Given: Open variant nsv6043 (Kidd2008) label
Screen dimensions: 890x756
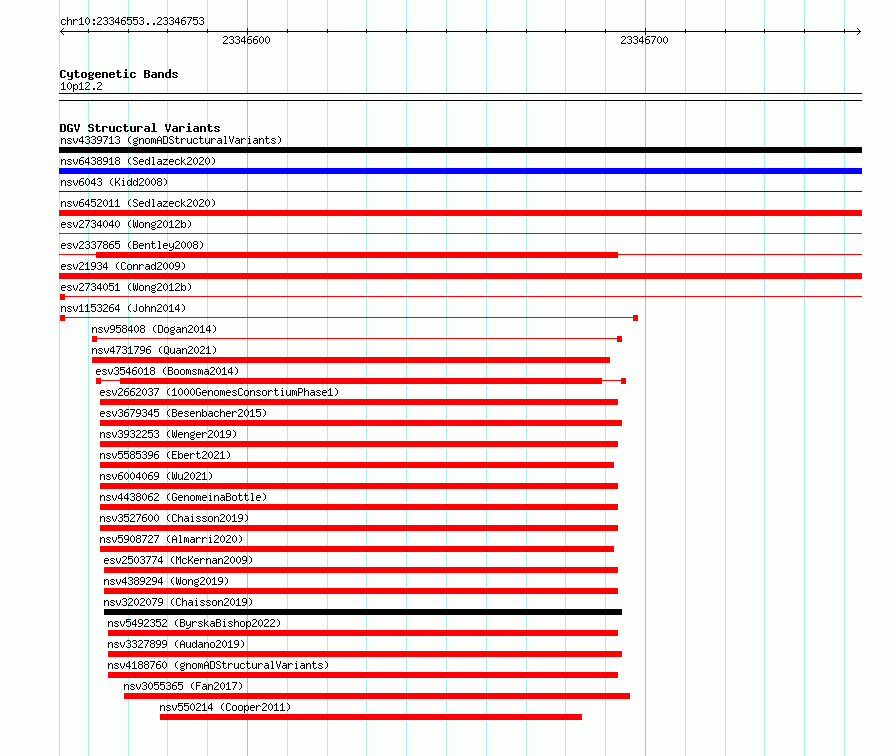Looking at the screenshot, I should pyautogui.click(x=114, y=182).
